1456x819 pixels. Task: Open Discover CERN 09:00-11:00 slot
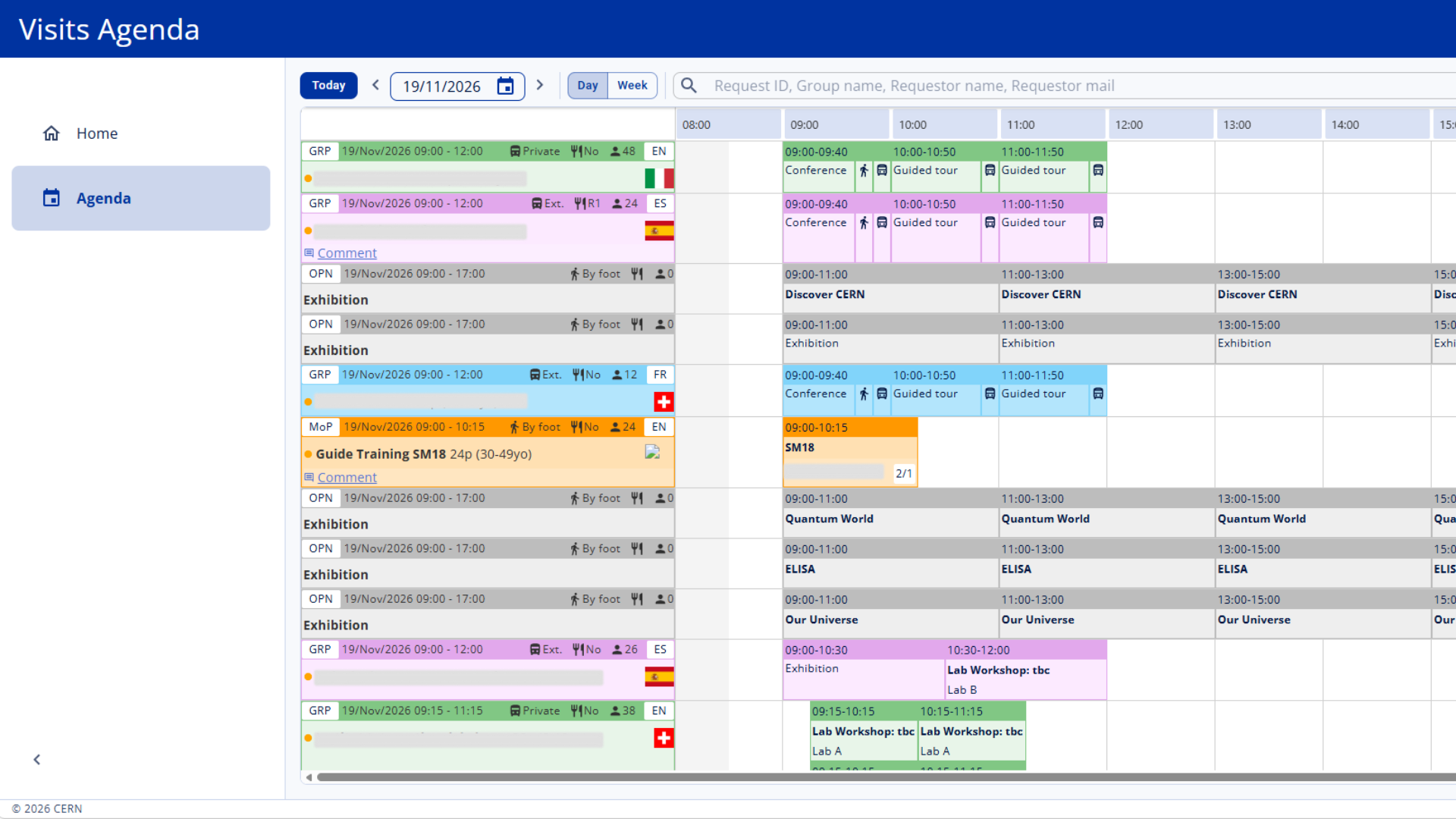tap(890, 288)
